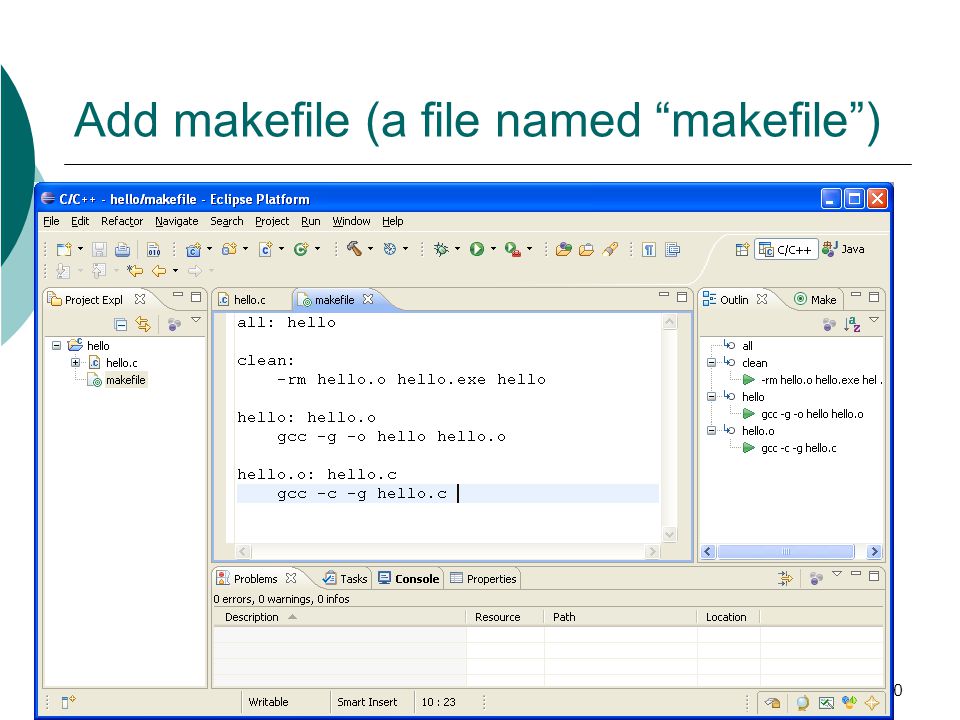Close the makefile editor tab

pos(367,299)
